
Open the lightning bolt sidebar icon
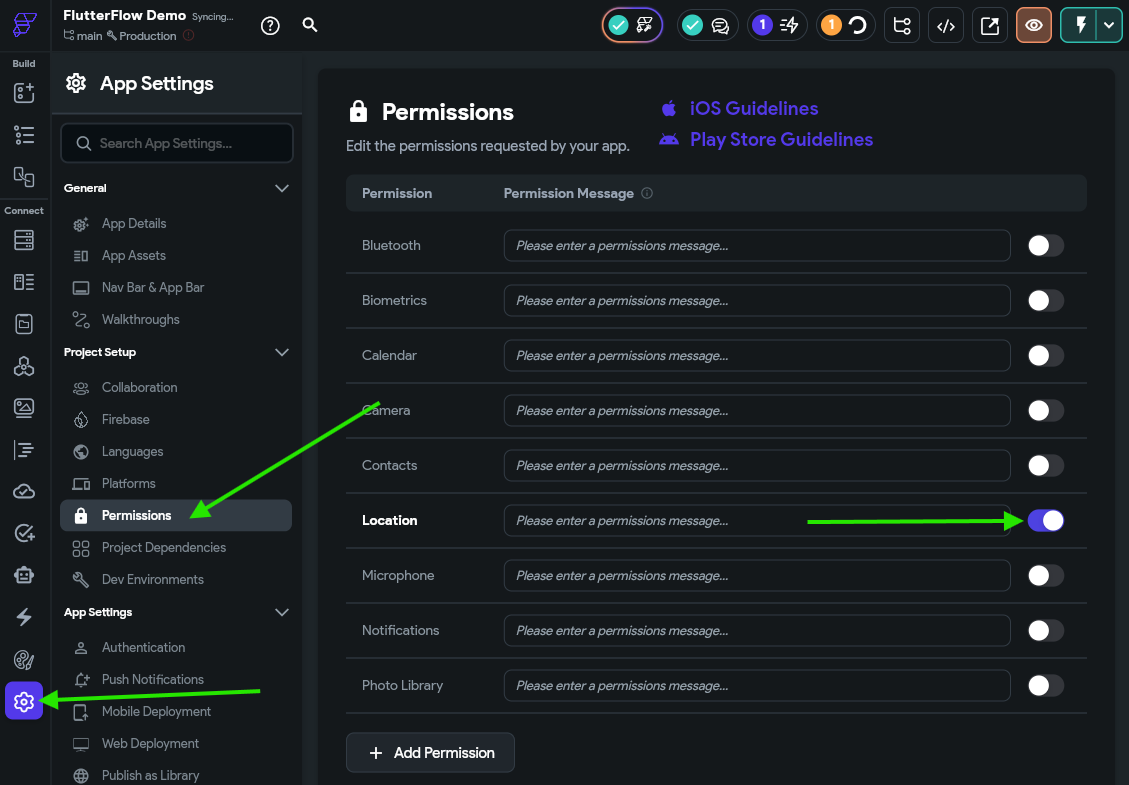(x=24, y=617)
